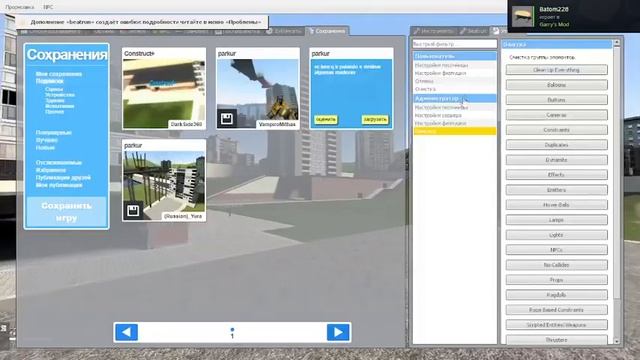Image resolution: width=640 pixels, height=360 pixels.
Task: Click floppy save icon on VampireMithas parkur card
Action: coord(227,119)
